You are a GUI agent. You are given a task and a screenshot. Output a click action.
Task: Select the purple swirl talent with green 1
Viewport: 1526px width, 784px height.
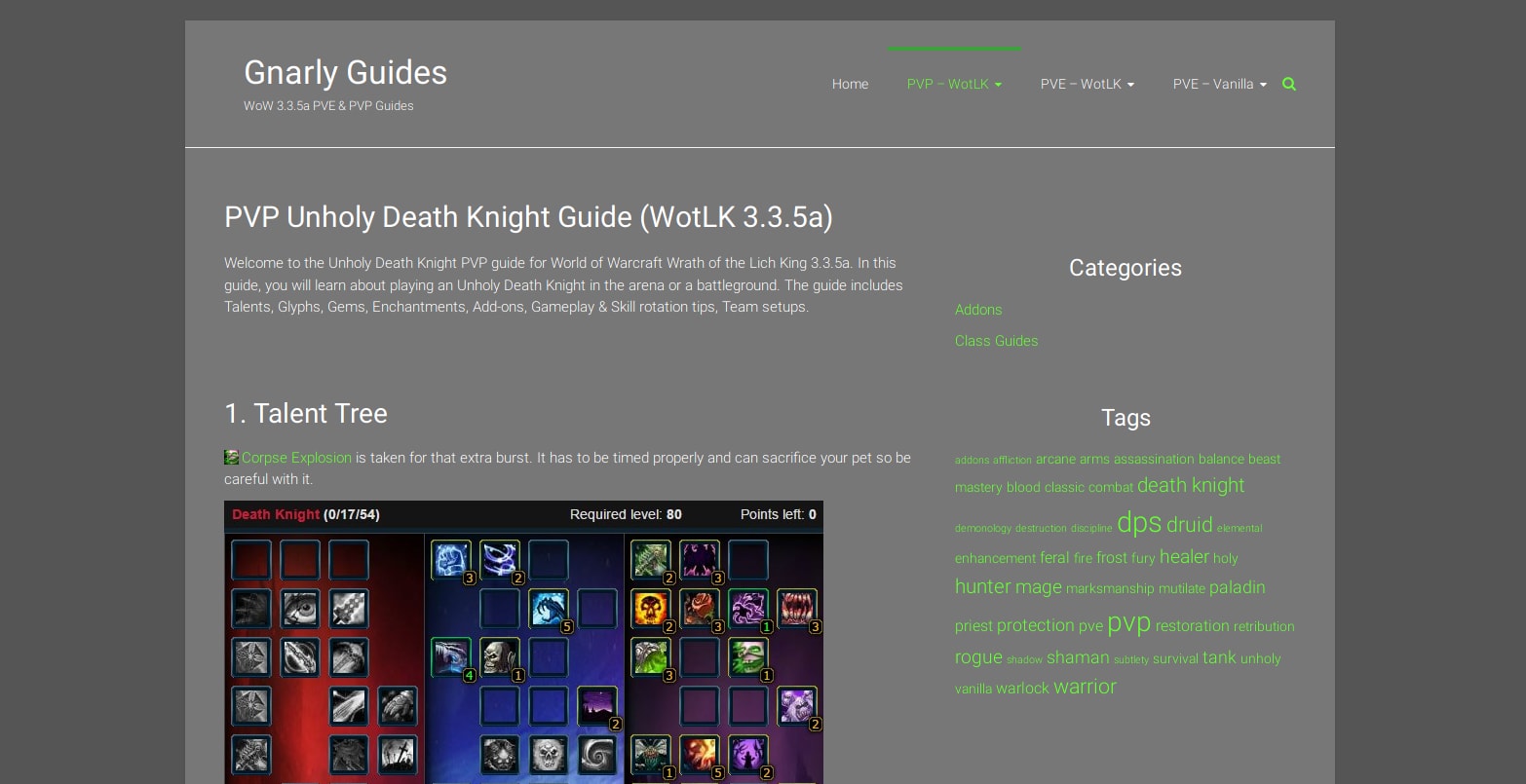tap(747, 609)
